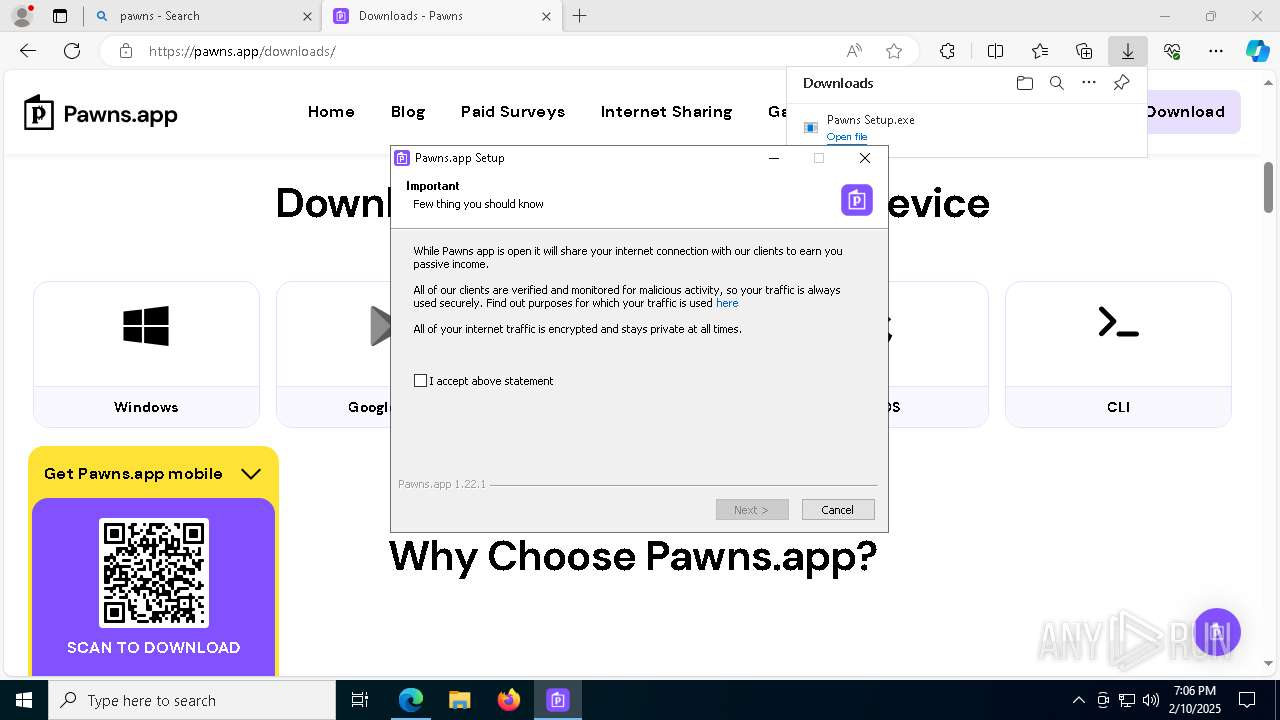Screen dimensions: 1280x720
Task: Open the Downloads folder icon in panel
Action: [1024, 83]
